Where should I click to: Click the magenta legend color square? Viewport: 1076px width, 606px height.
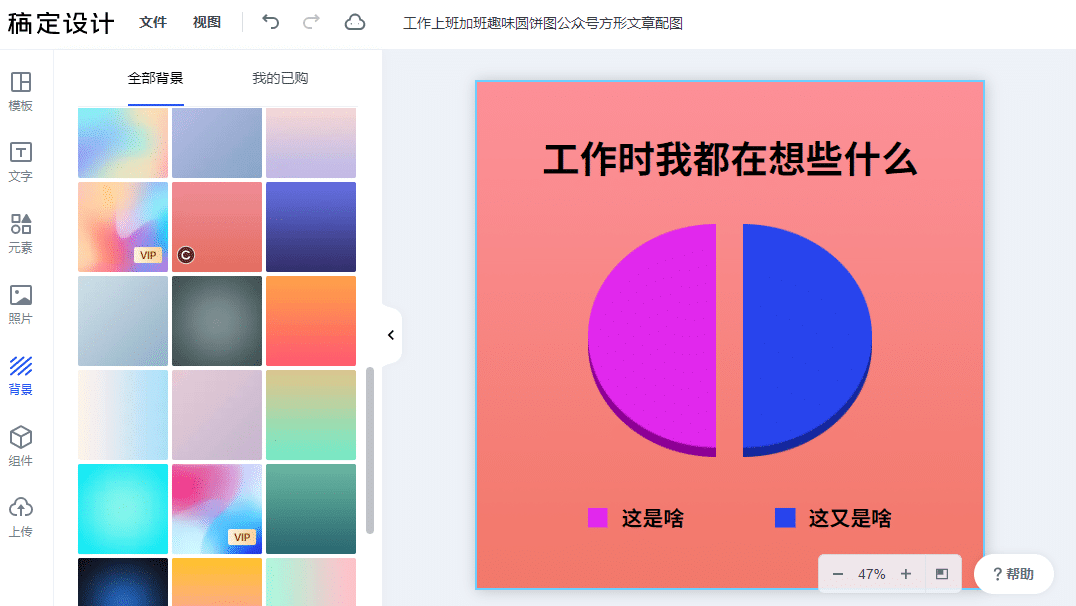[598, 517]
